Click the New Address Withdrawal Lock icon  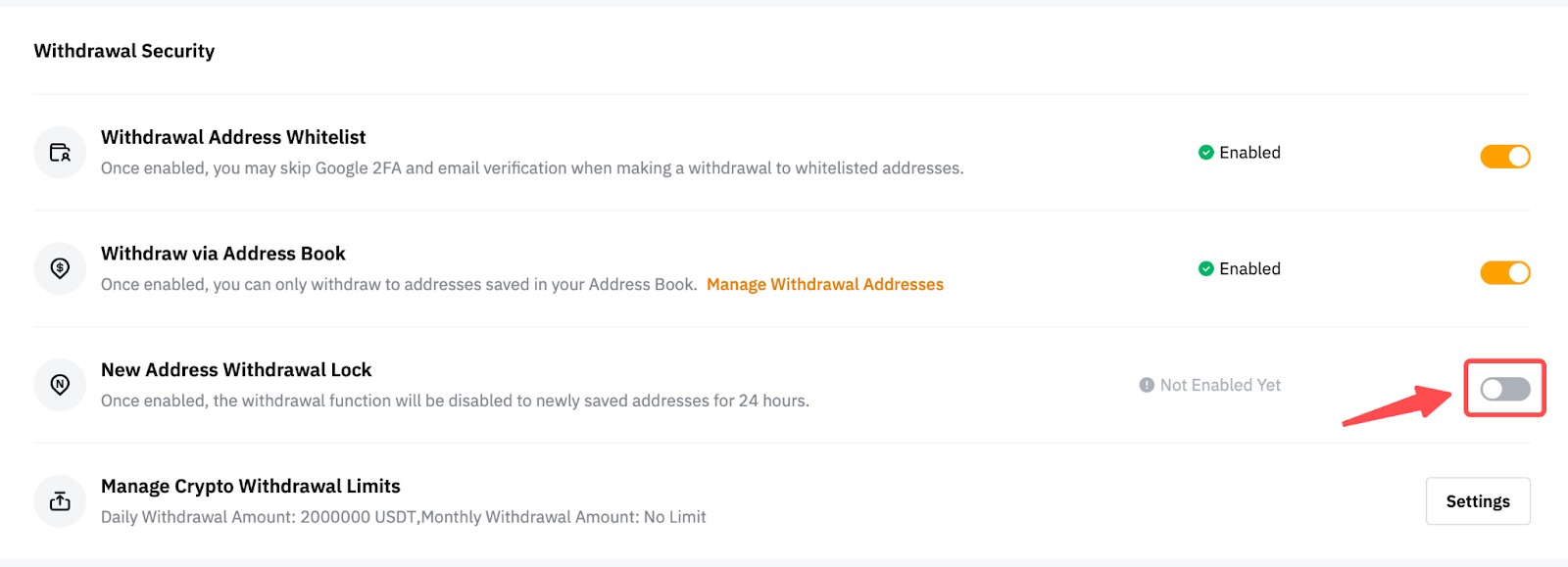[60, 385]
